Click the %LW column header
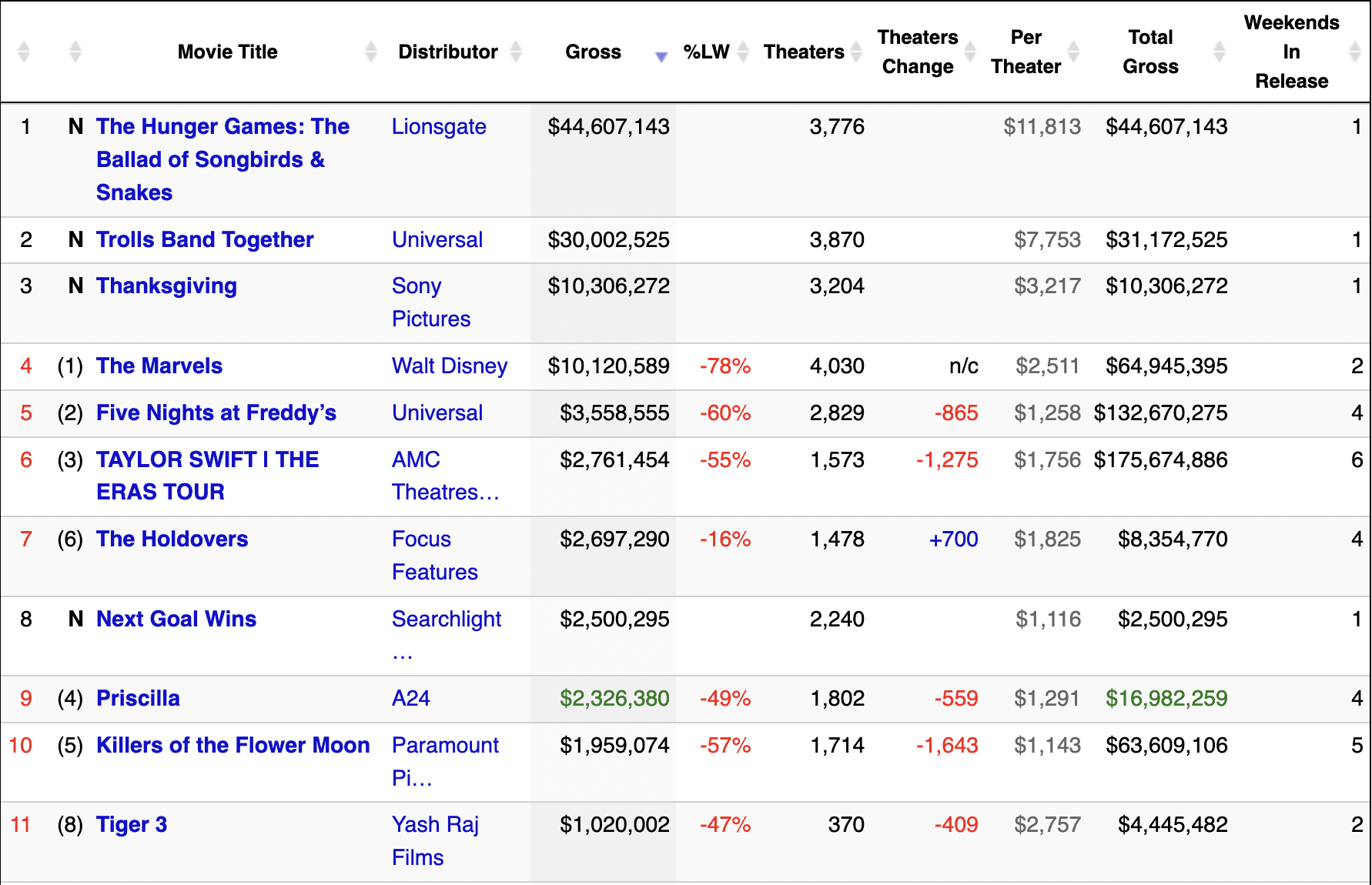1372x885 pixels. [706, 52]
